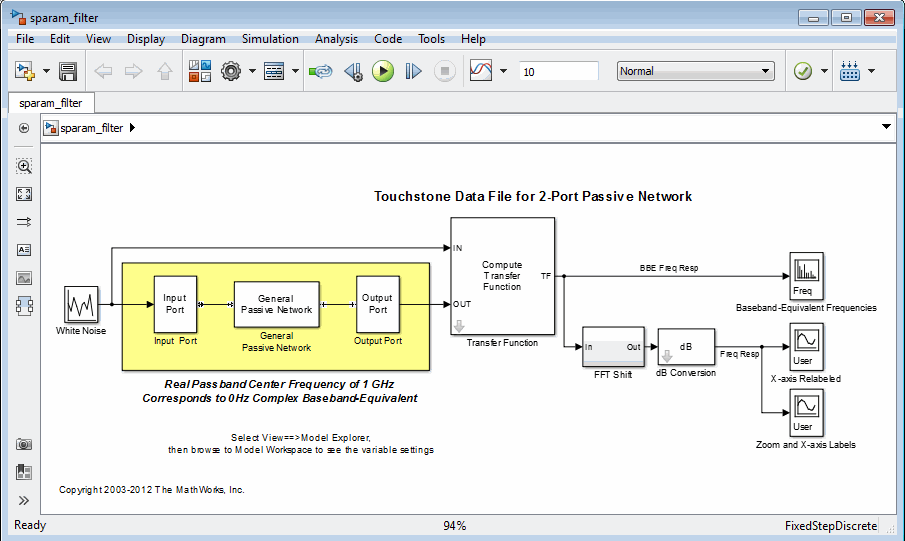This screenshot has height=541, width=905.
Task: Click the Fit to View palette icon
Action: 24,194
